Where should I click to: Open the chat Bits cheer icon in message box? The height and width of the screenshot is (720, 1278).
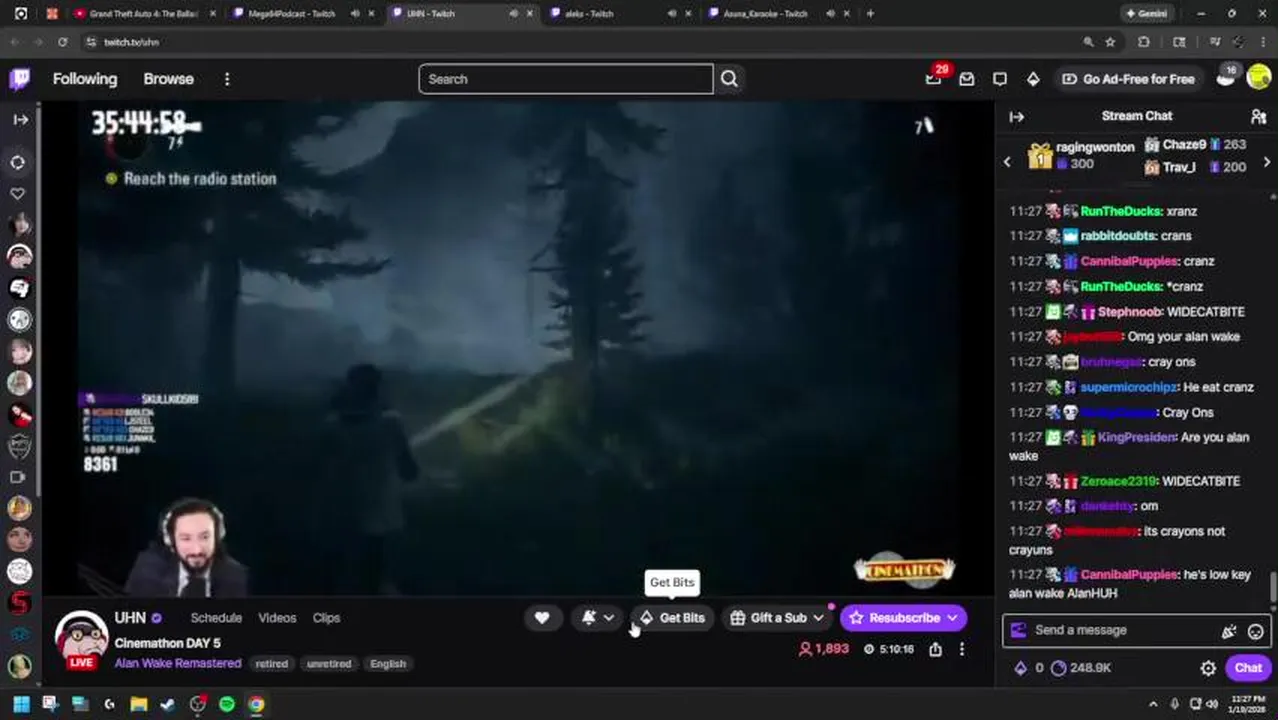[x=1229, y=631]
